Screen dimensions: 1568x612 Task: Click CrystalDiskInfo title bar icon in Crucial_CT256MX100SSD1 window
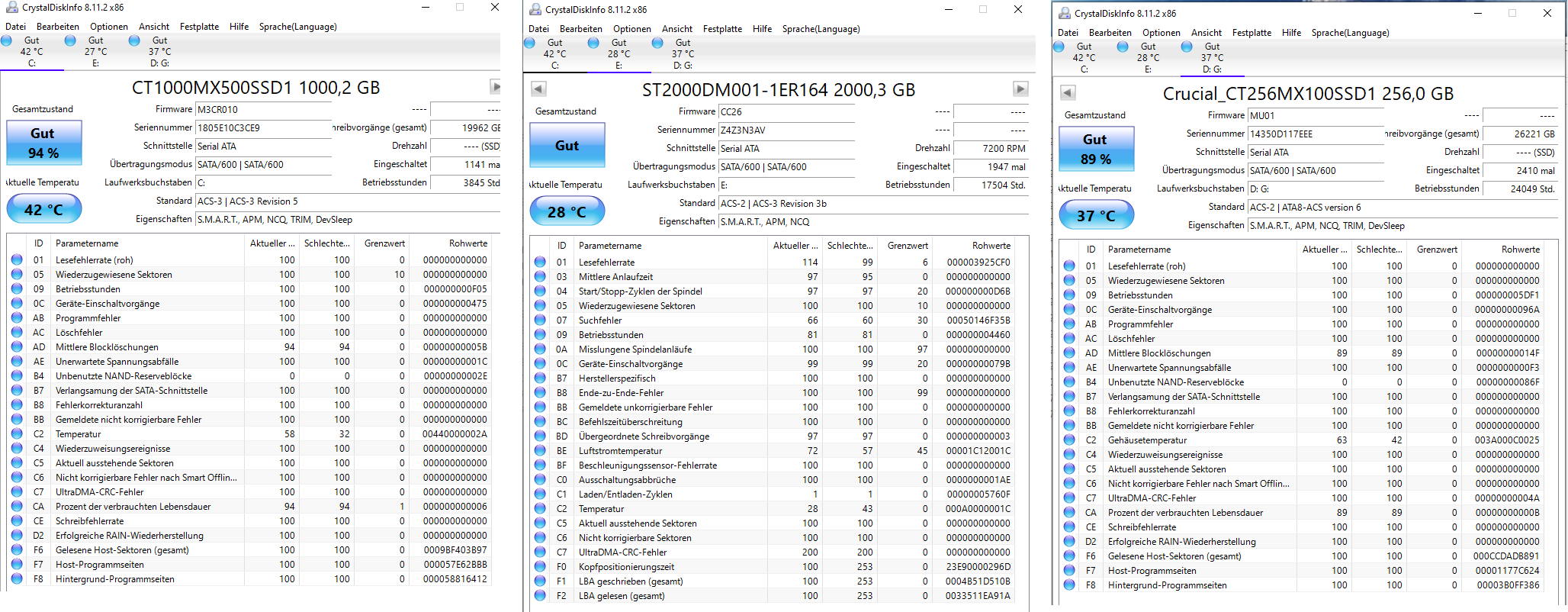1063,13
